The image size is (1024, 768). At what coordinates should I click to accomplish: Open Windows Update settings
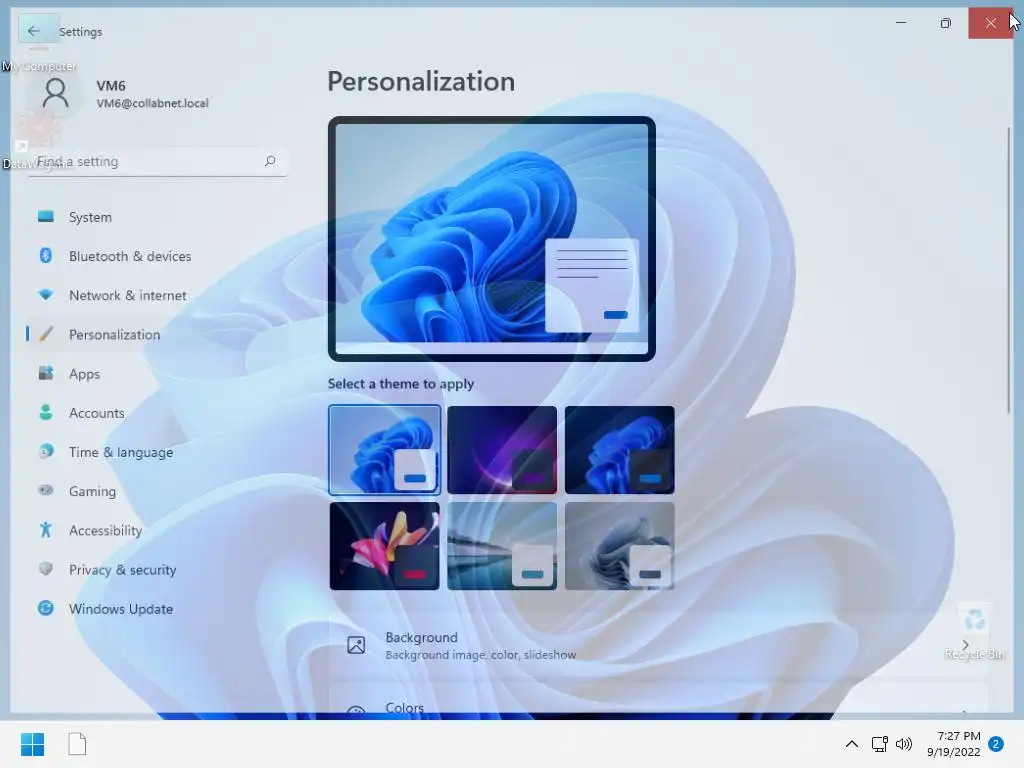[x=156, y=609]
